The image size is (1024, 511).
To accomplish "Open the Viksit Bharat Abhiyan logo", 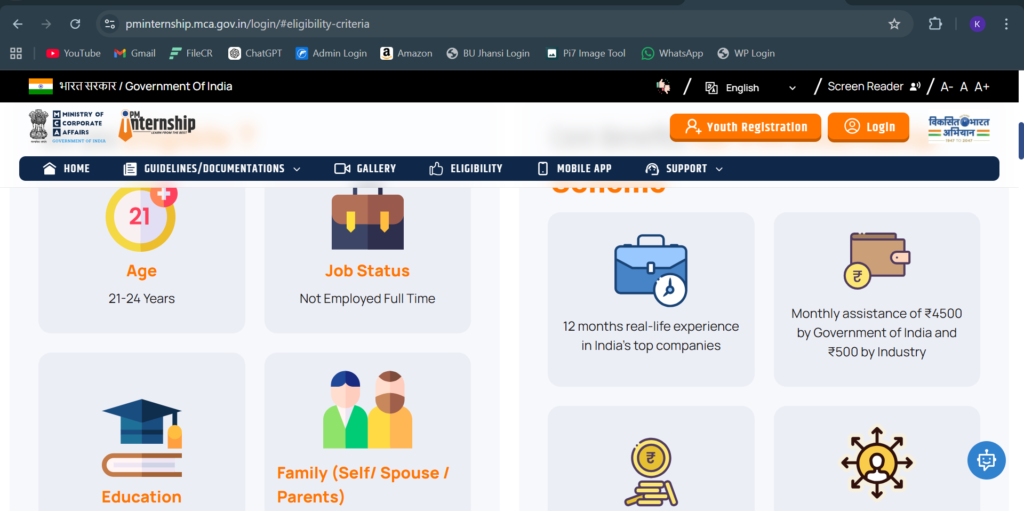I will (958, 128).
